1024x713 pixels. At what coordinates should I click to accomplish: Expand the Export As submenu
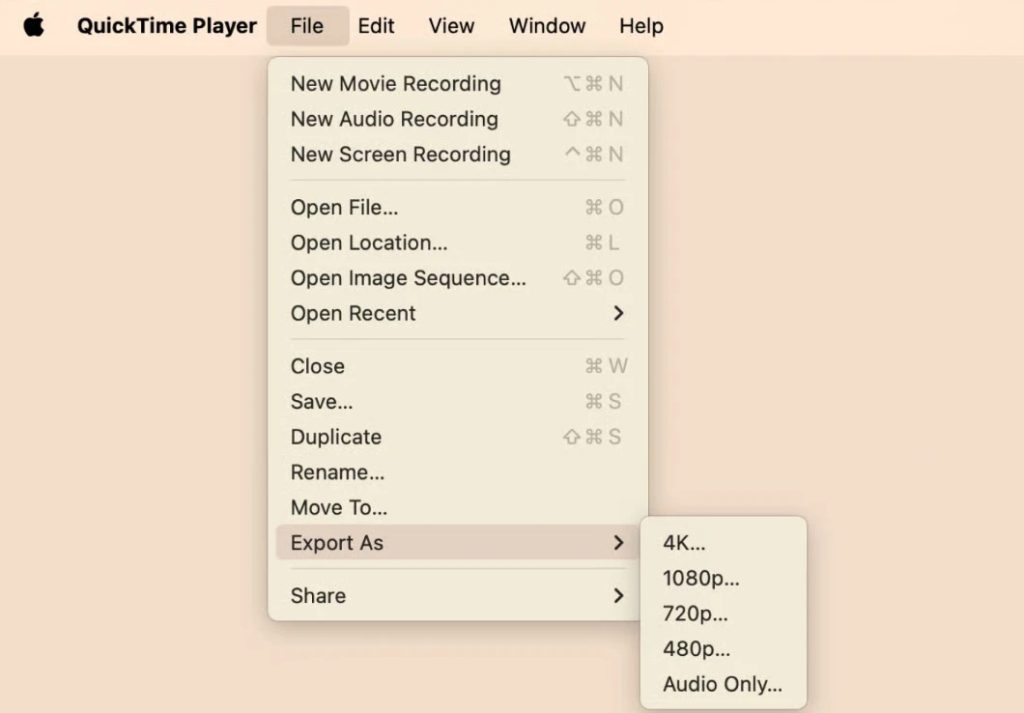pos(620,543)
